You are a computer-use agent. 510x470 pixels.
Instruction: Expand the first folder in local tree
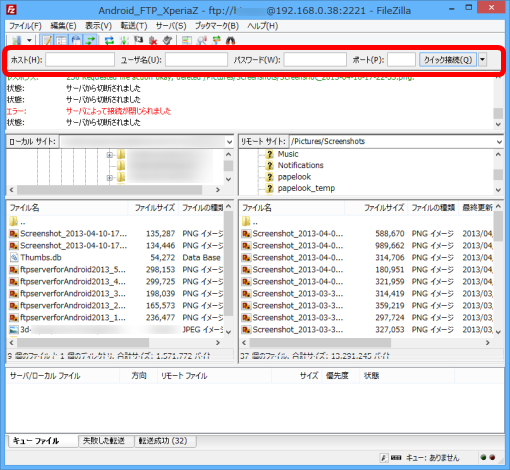coord(110,155)
